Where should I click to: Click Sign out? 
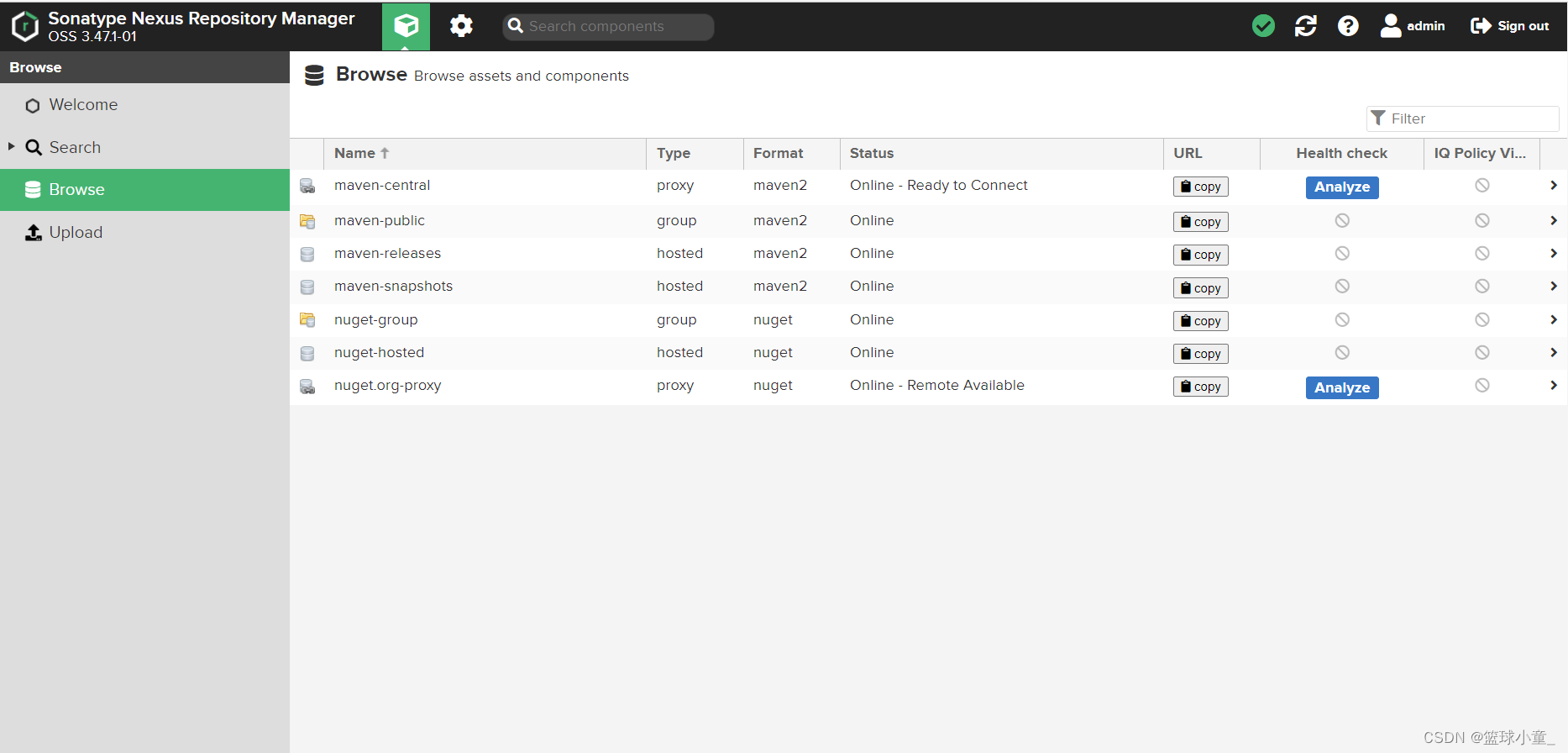[1510, 26]
